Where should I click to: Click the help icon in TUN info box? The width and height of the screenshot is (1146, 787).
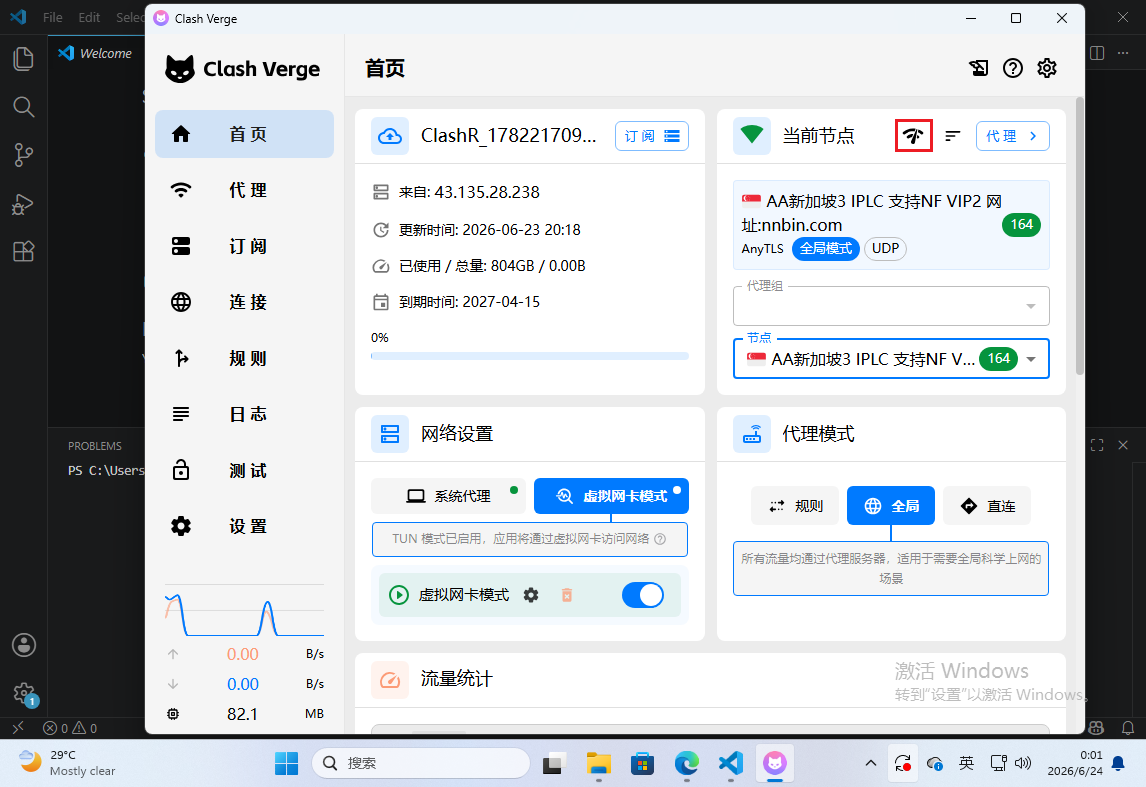pyautogui.click(x=660, y=539)
